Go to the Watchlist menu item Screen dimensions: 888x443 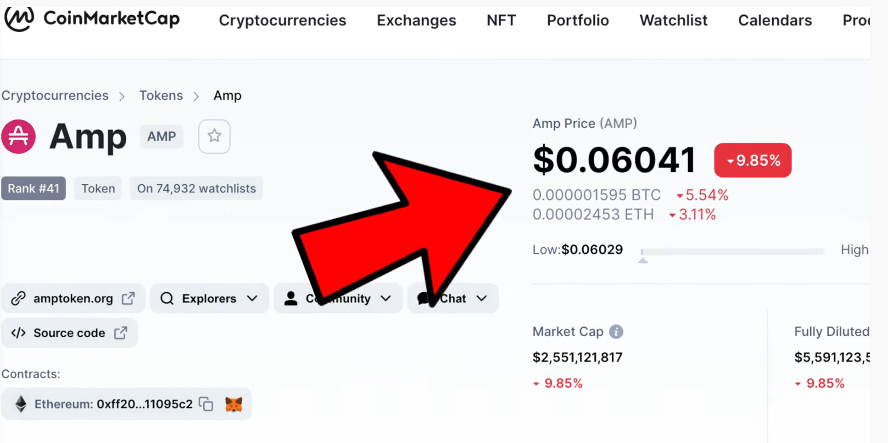click(673, 20)
